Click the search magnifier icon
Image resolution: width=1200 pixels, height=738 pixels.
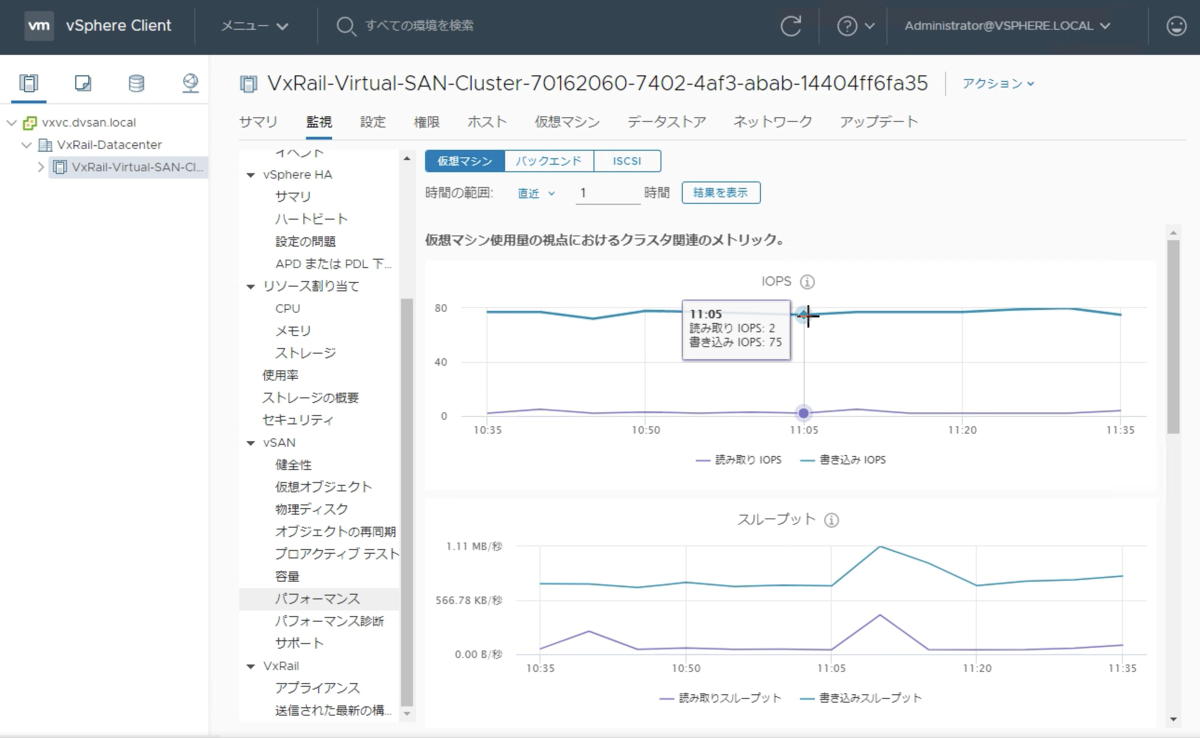[346, 26]
